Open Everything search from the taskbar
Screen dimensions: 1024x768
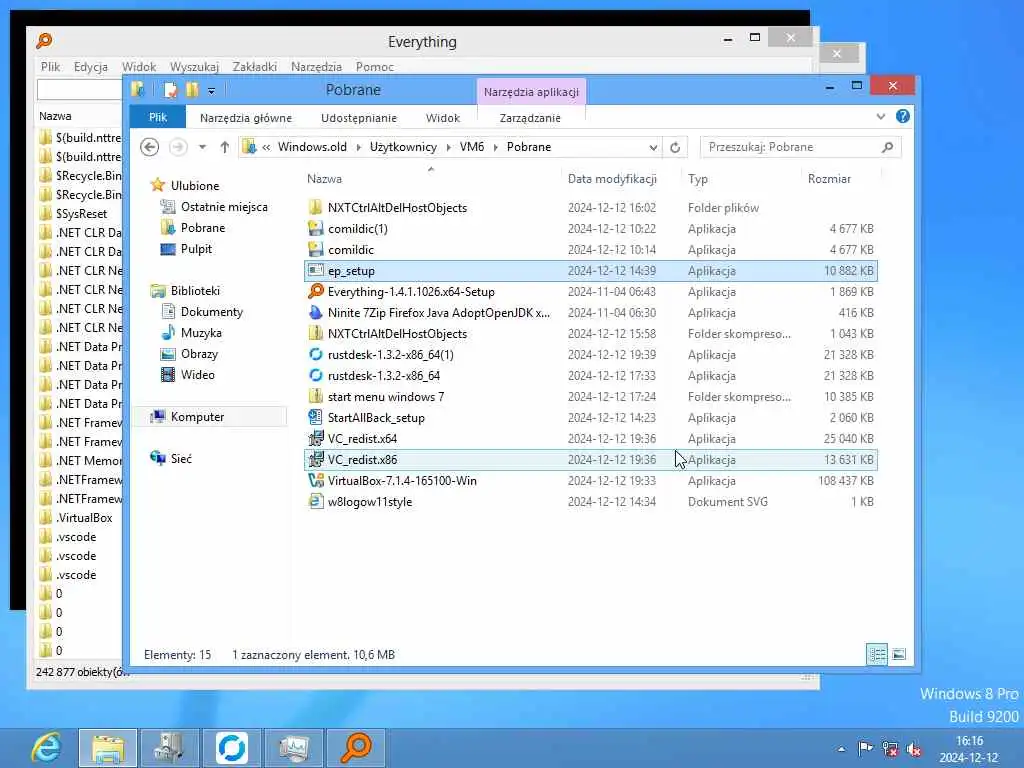pos(356,748)
